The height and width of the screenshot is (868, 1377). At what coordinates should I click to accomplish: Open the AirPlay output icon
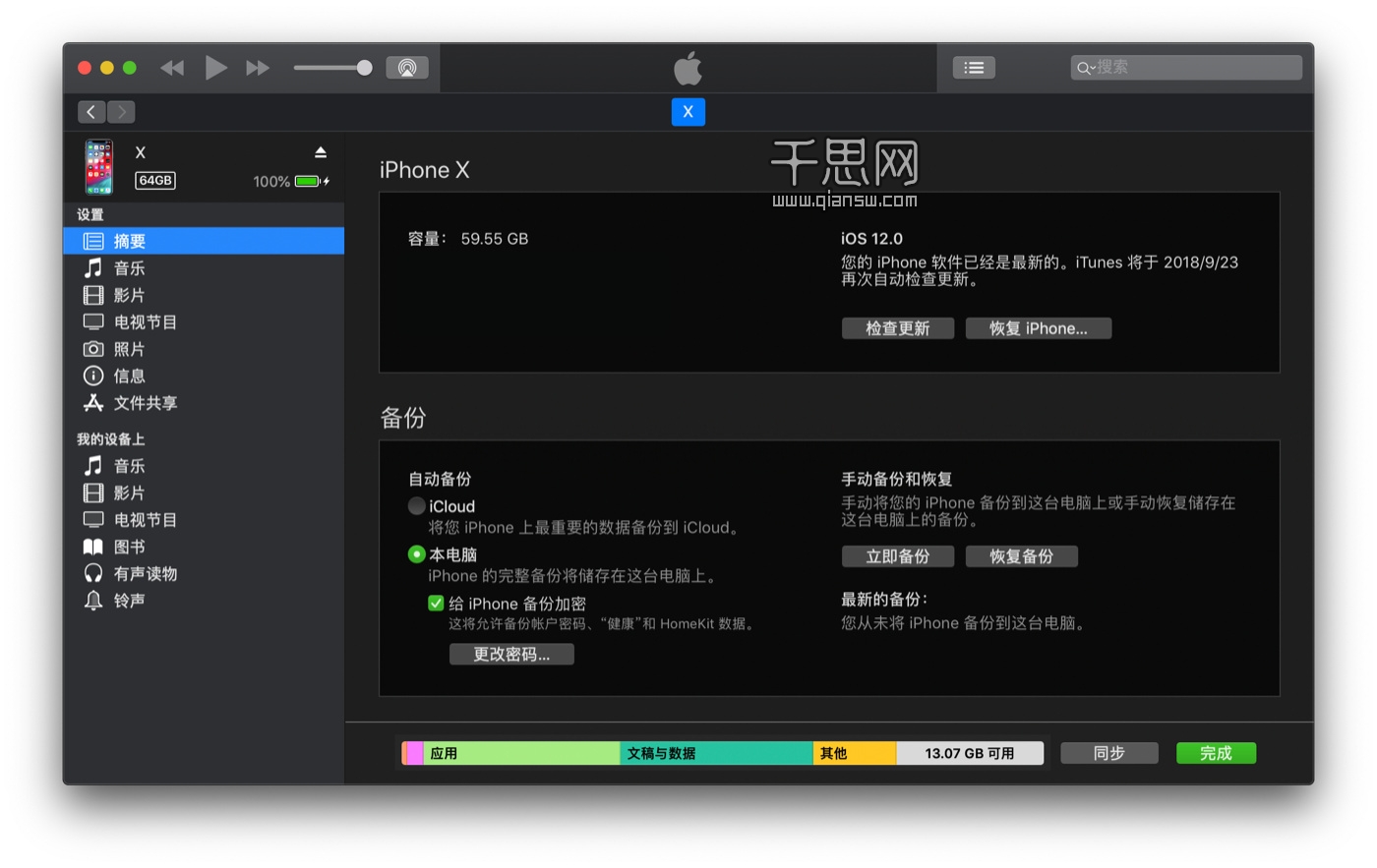407,68
